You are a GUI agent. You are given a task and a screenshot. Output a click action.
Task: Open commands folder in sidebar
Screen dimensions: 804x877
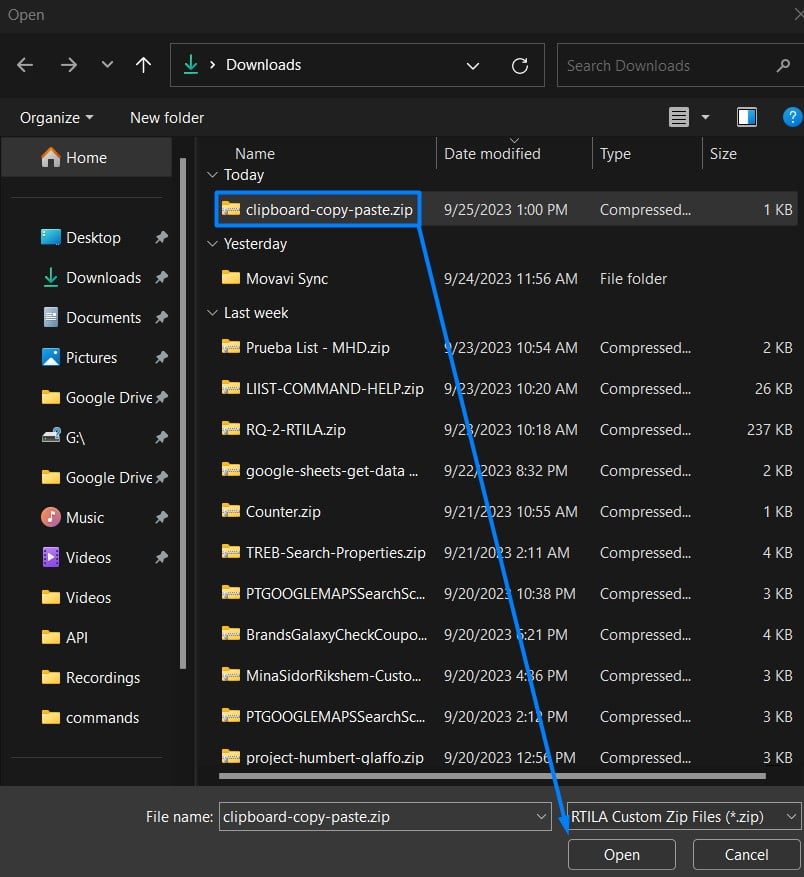pyautogui.click(x=102, y=718)
